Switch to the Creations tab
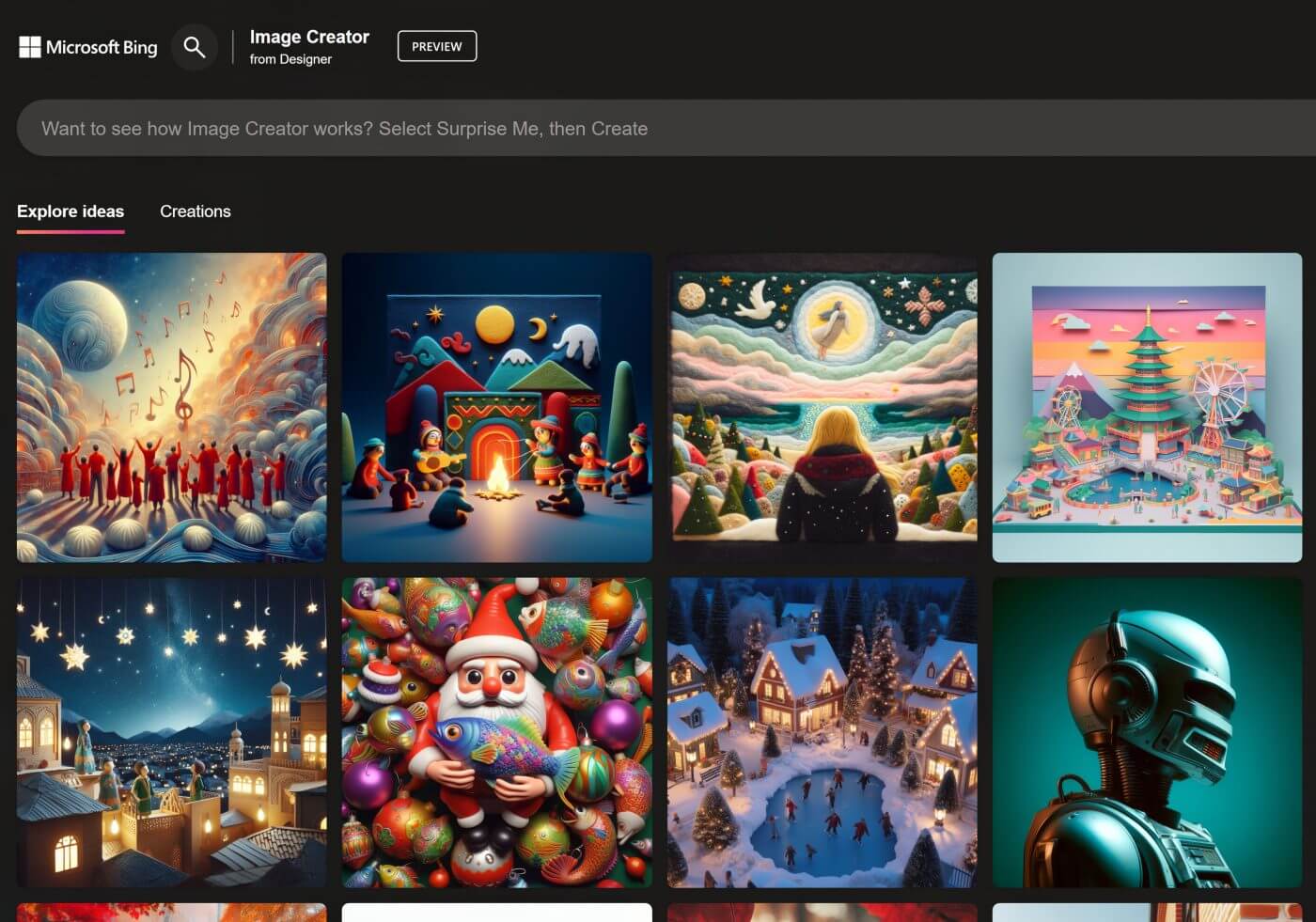Screen dimensions: 1316x922 (x=196, y=211)
